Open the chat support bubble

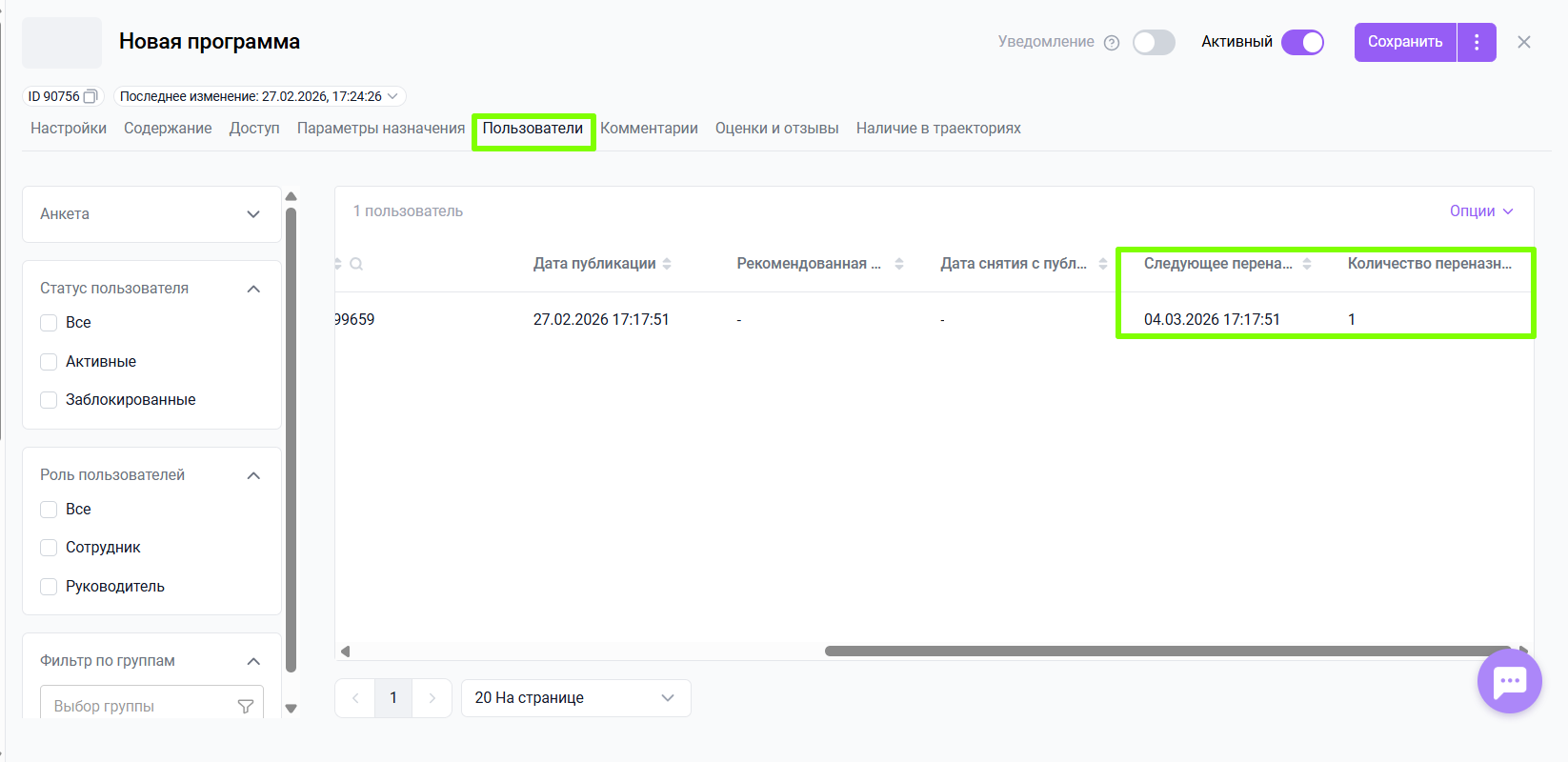point(1509,681)
